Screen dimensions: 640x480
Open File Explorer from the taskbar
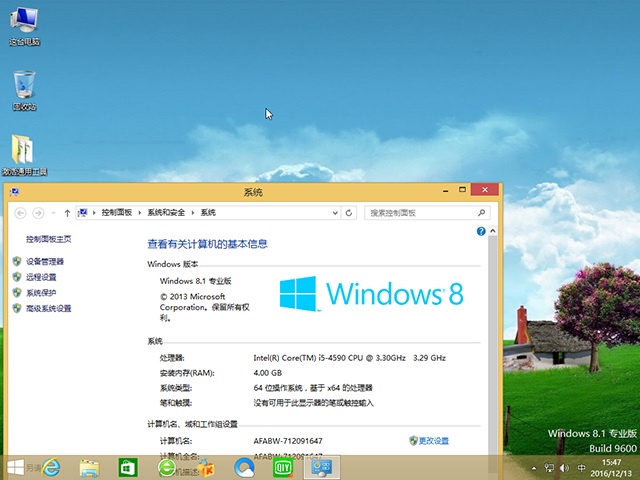(89, 467)
